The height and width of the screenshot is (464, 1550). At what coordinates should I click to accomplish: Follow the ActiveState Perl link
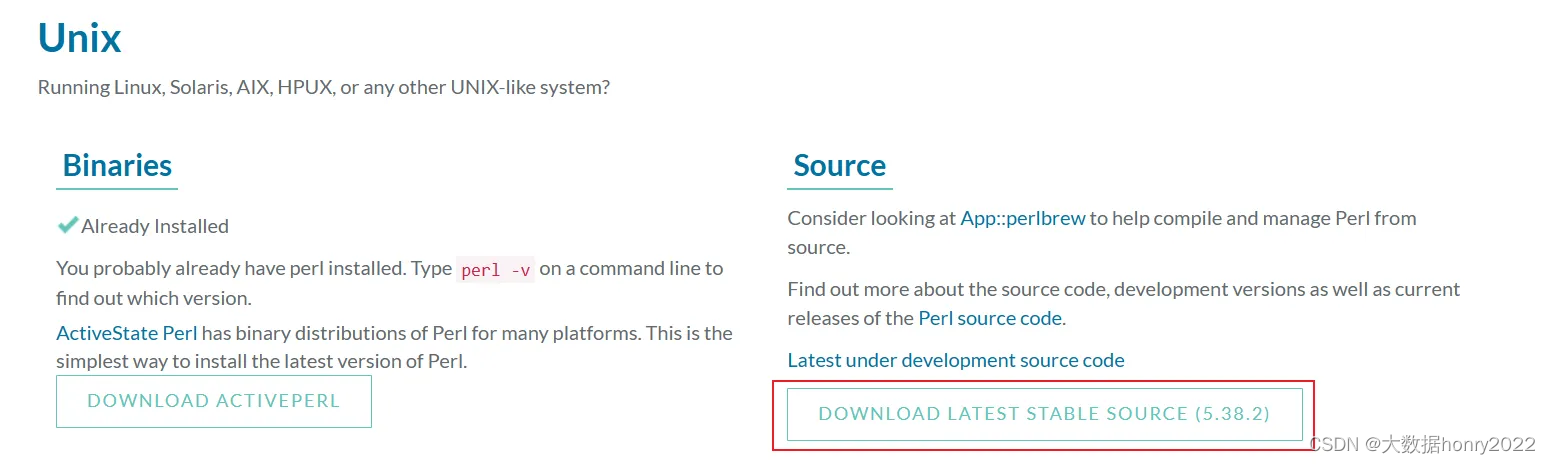click(127, 333)
